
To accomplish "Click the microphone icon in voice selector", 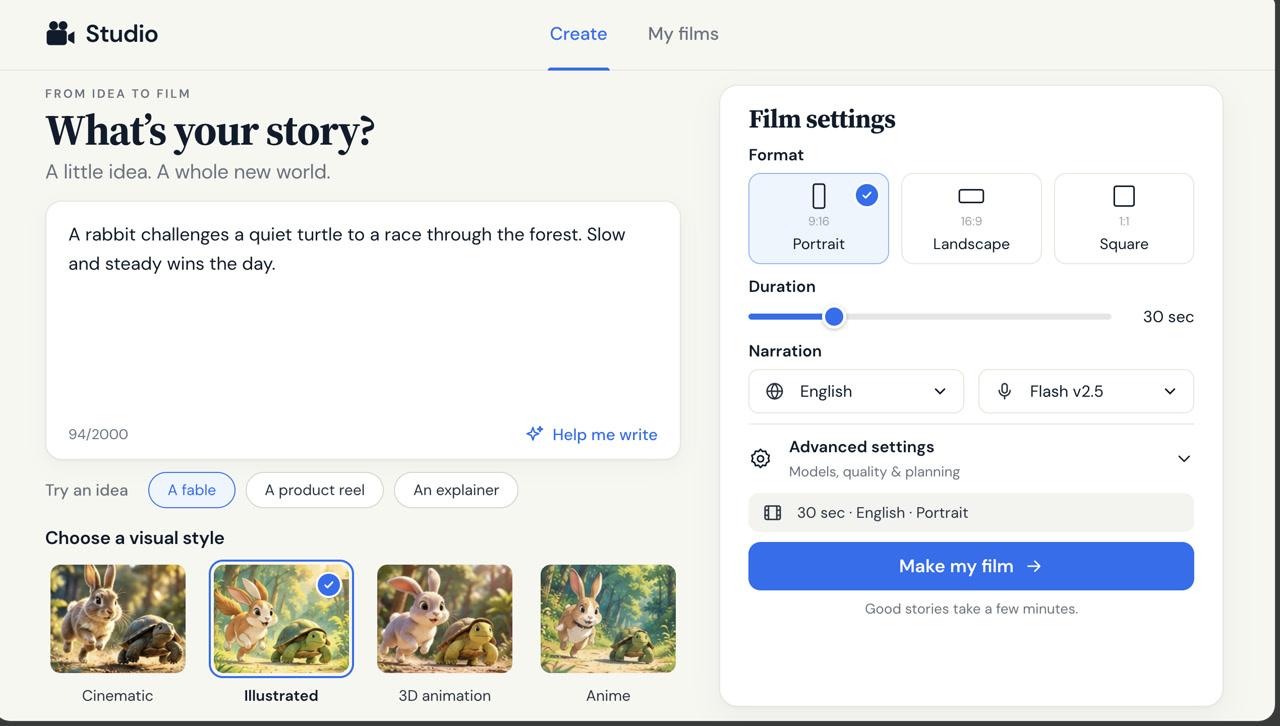I will 1004,391.
